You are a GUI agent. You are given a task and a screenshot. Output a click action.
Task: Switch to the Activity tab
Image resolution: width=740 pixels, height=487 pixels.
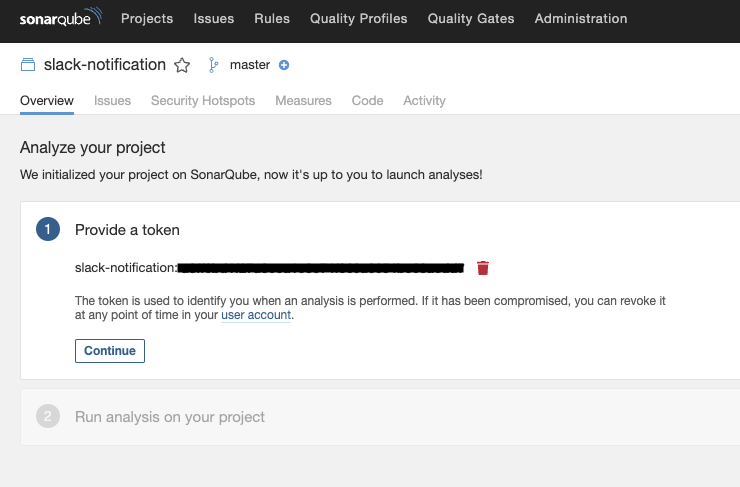[424, 101]
